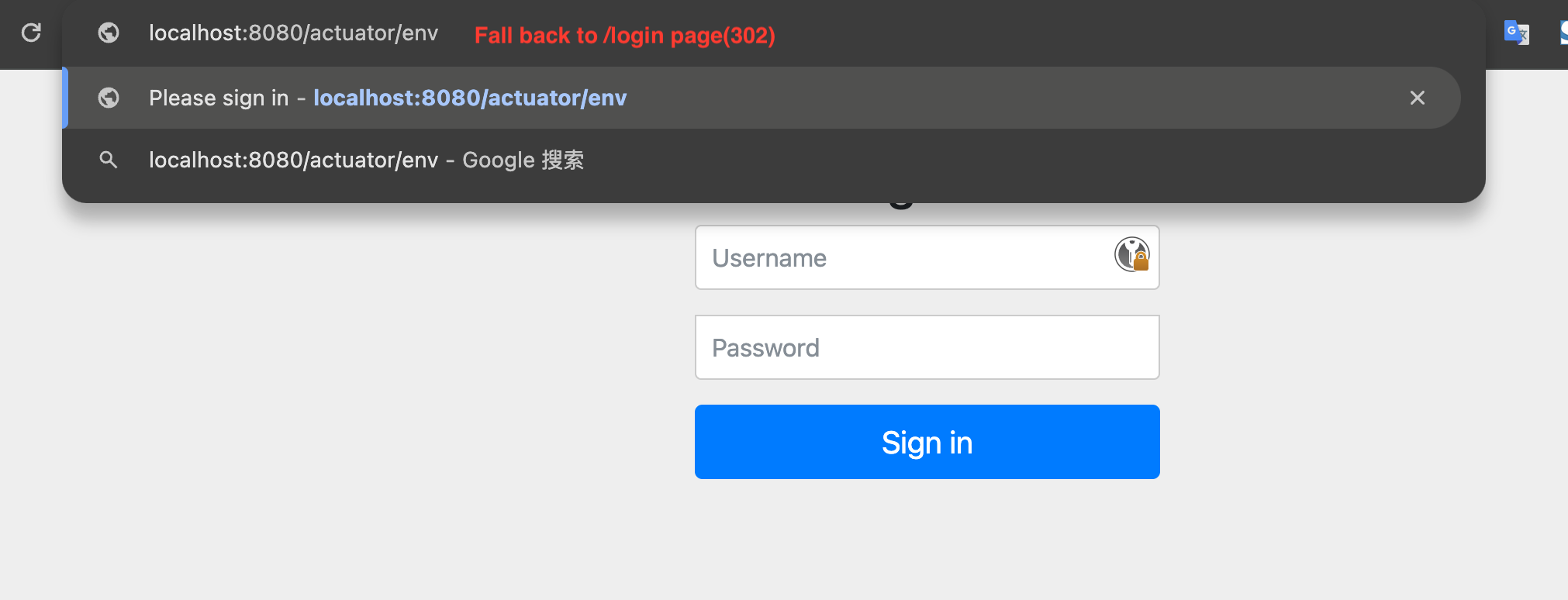
Task: Click the globe icon in the 'Please sign in' suggestion
Action: pos(109,98)
